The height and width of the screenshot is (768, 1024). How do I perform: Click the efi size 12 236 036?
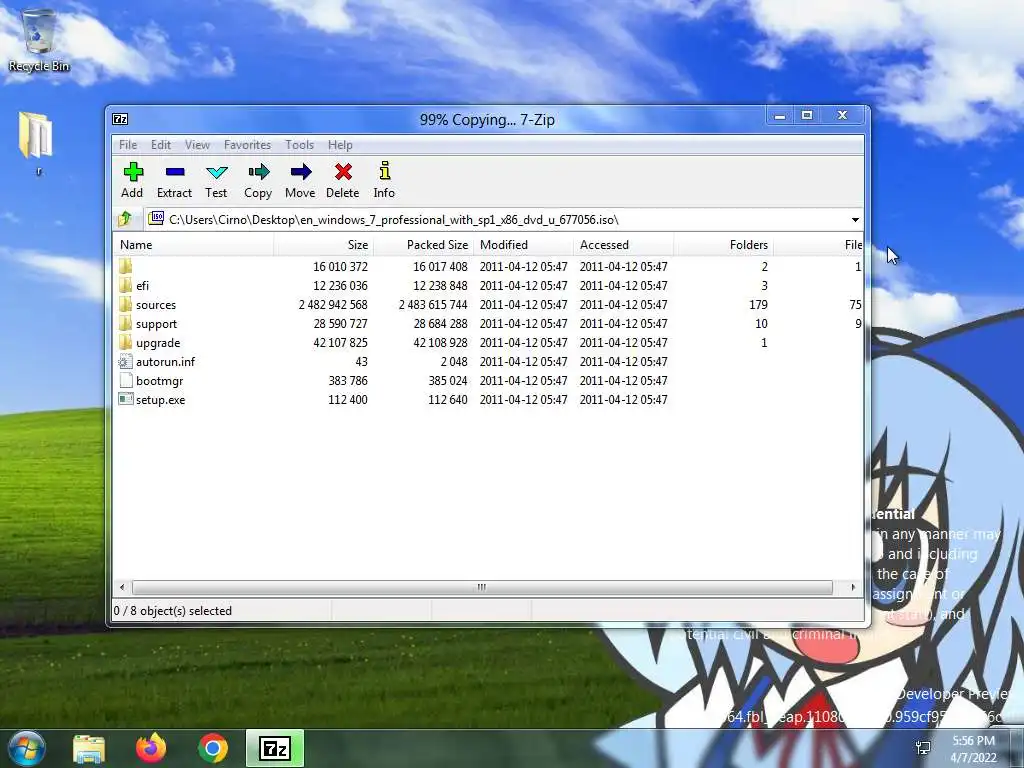[340, 285]
